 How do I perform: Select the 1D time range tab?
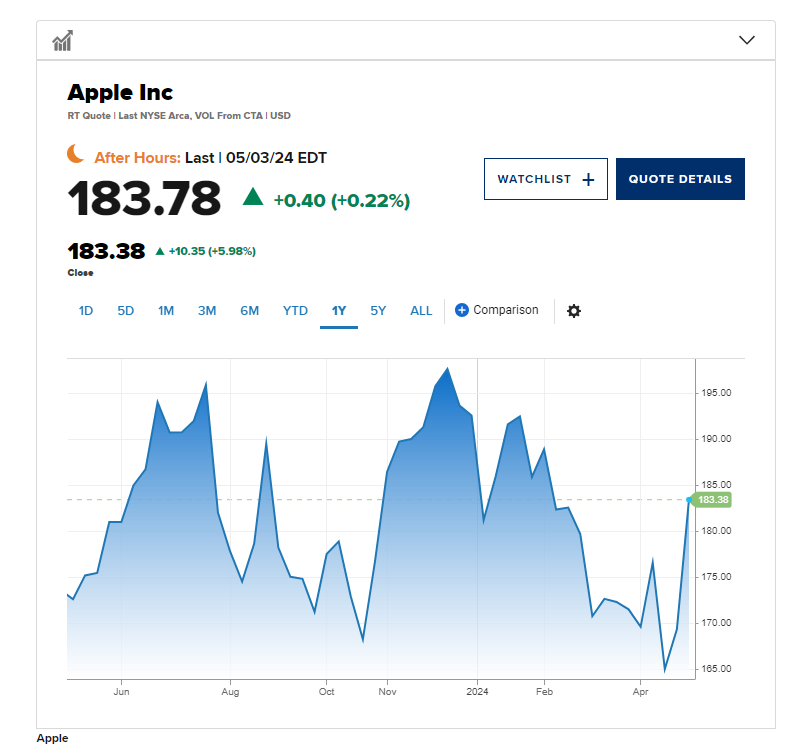(x=86, y=311)
